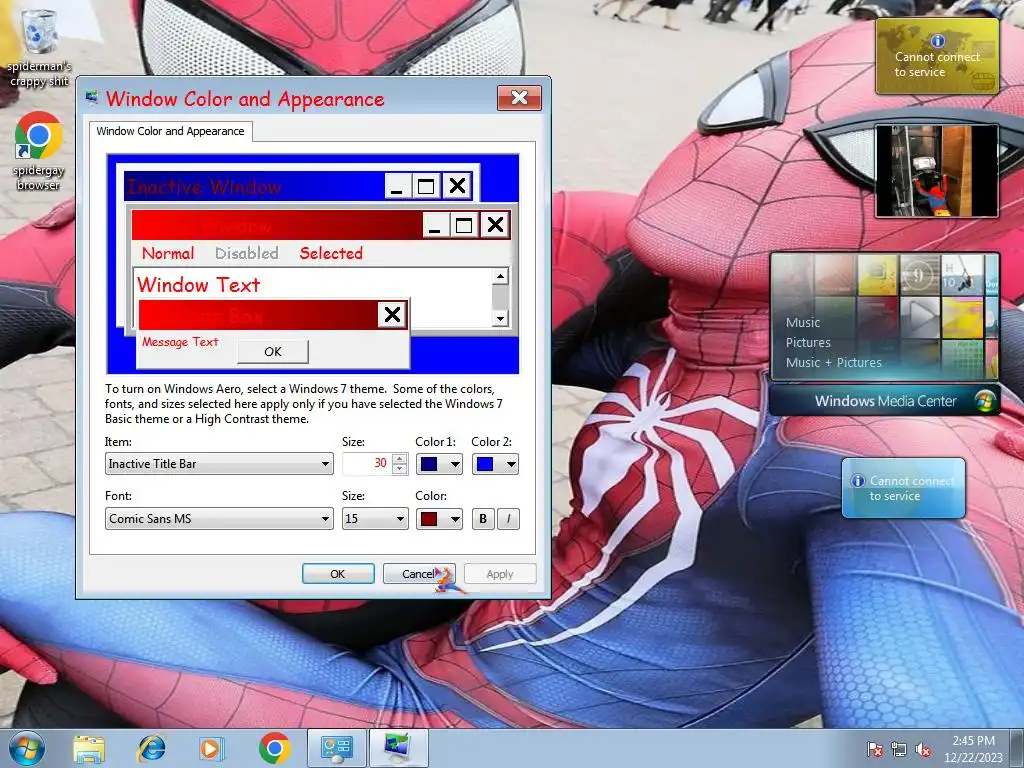Open the Windows Start menu orb
The width and height of the screenshot is (1024, 768).
(x=27, y=748)
